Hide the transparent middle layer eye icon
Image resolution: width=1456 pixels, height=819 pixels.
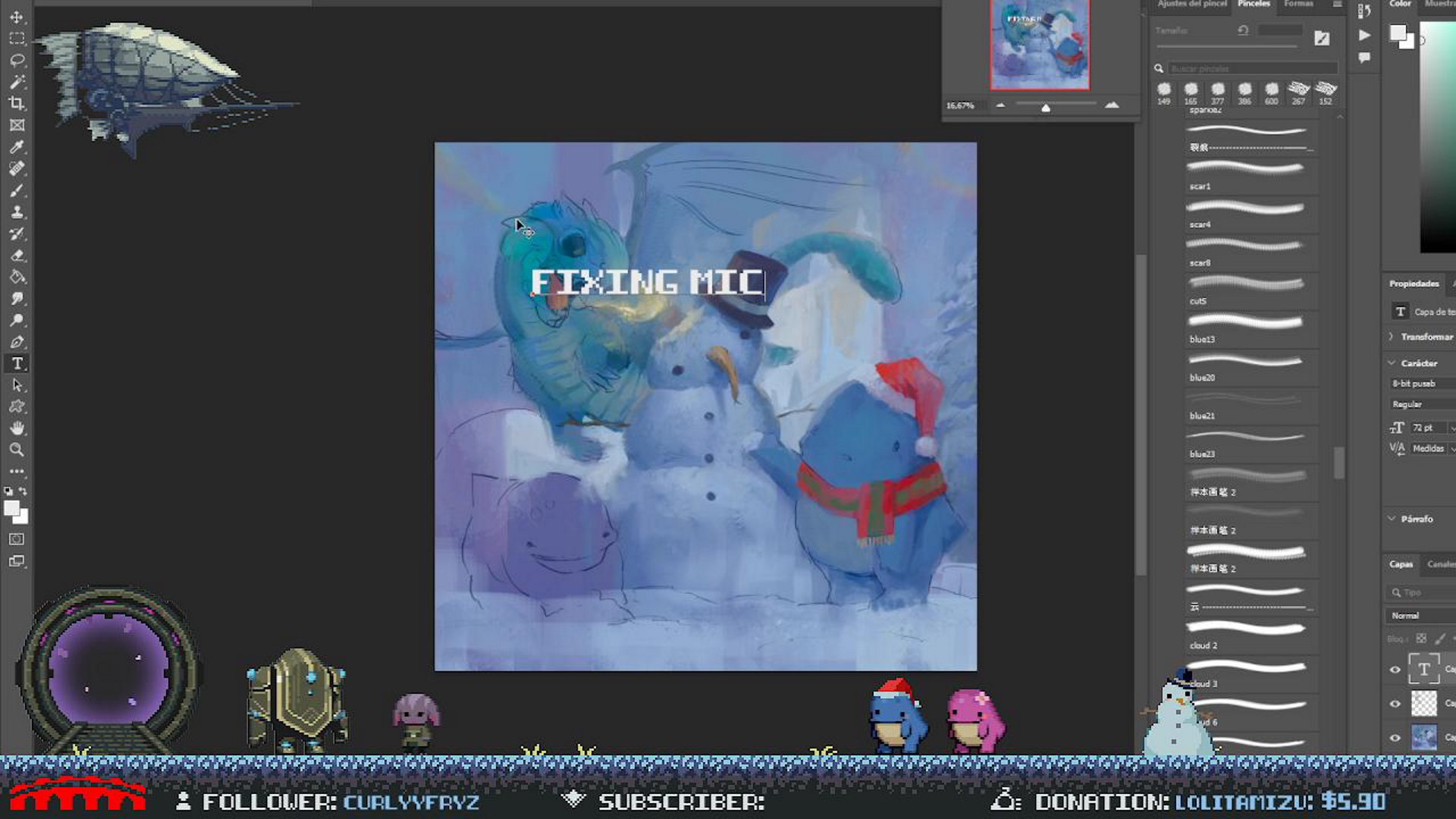pos(1395,704)
